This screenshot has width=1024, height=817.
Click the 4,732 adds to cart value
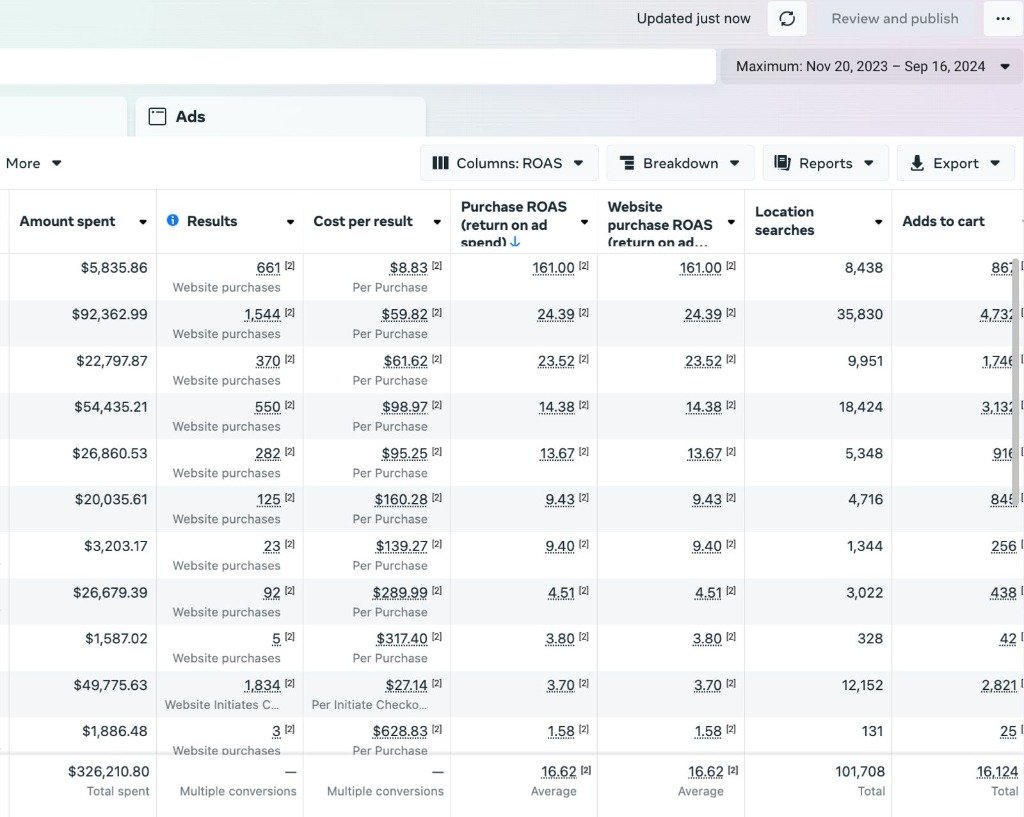998,314
